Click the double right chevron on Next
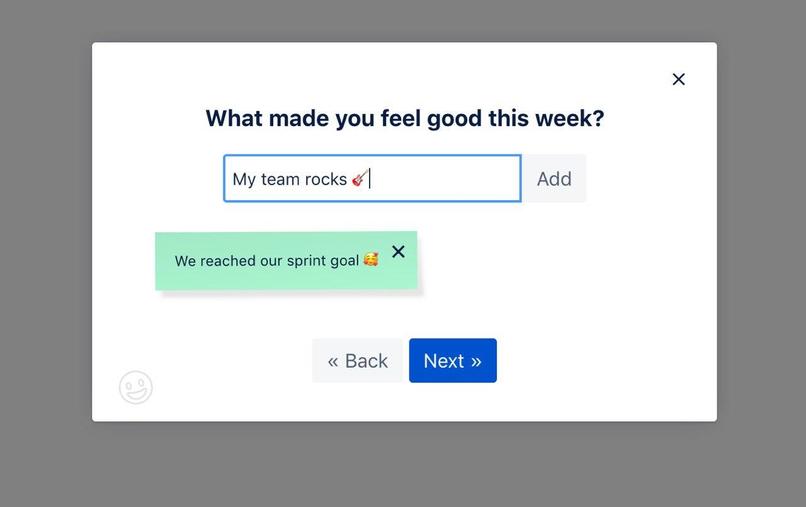This screenshot has width=806, height=507. [x=476, y=361]
